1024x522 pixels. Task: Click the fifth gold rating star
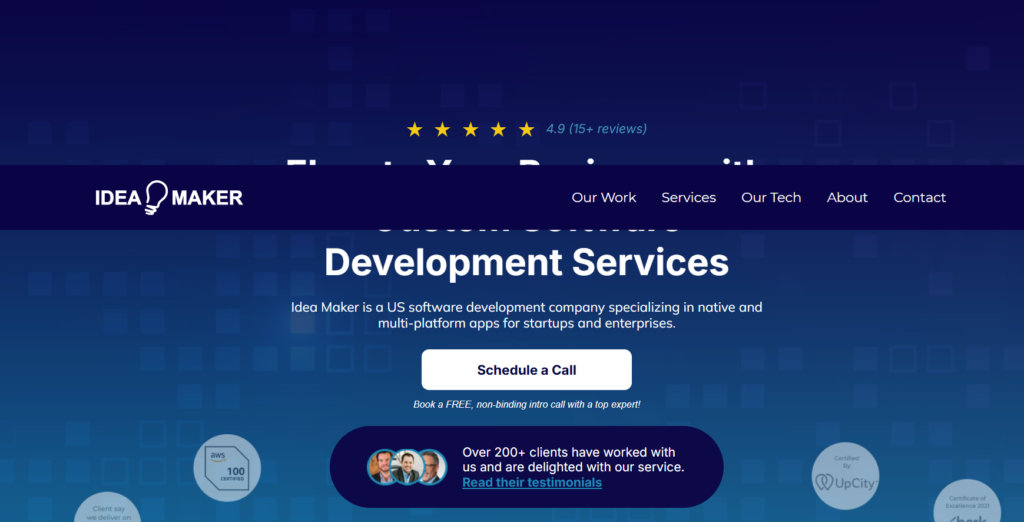pos(527,129)
